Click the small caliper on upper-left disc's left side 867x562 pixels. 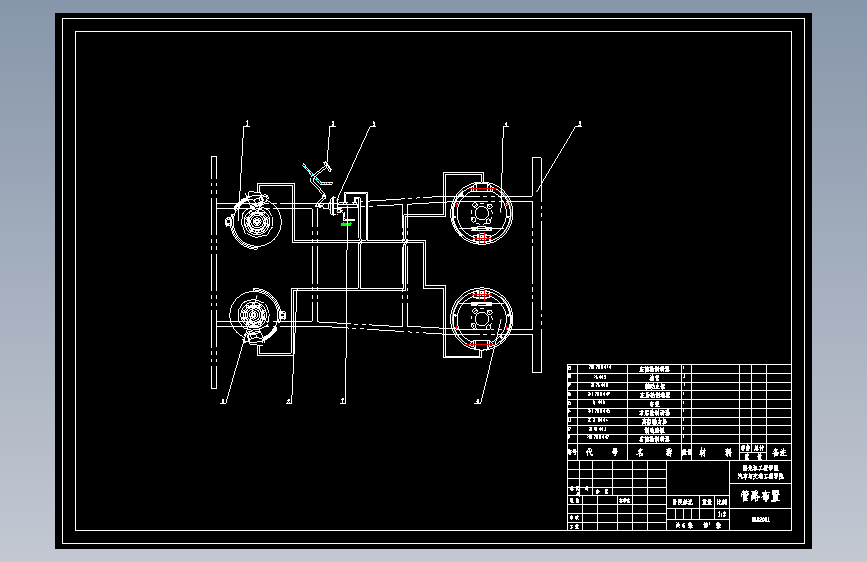228,222
